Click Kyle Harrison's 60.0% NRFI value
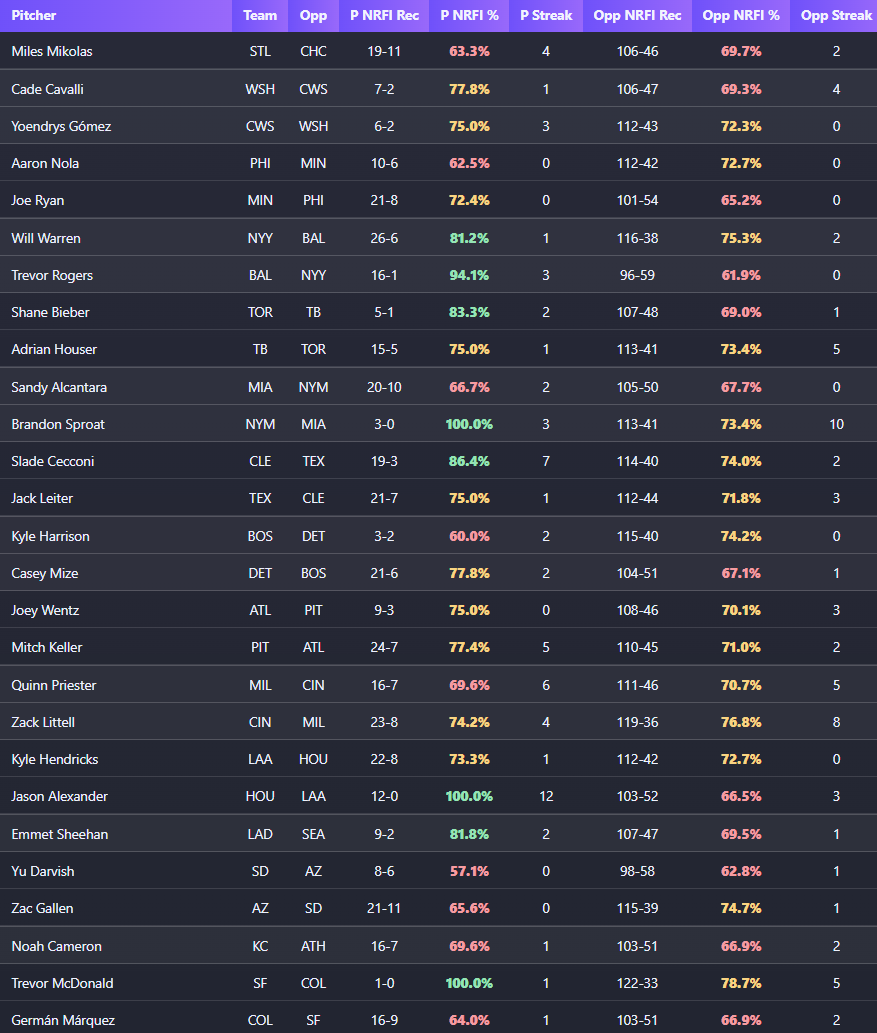 [x=469, y=536]
